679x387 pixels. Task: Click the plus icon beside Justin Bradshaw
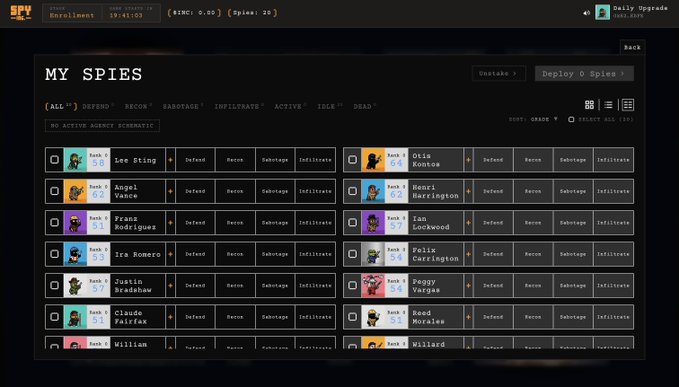pyautogui.click(x=170, y=285)
